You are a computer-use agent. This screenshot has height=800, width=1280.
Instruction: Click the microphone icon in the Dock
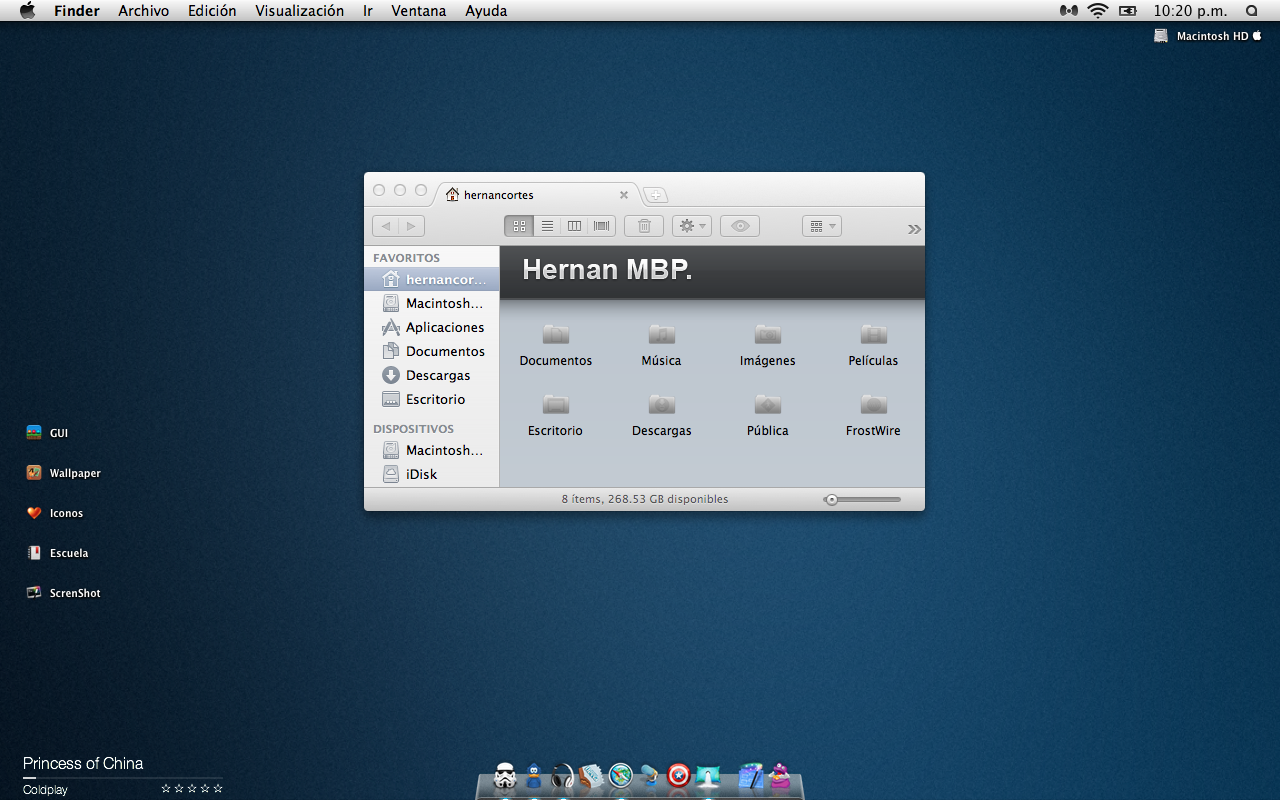(x=650, y=776)
